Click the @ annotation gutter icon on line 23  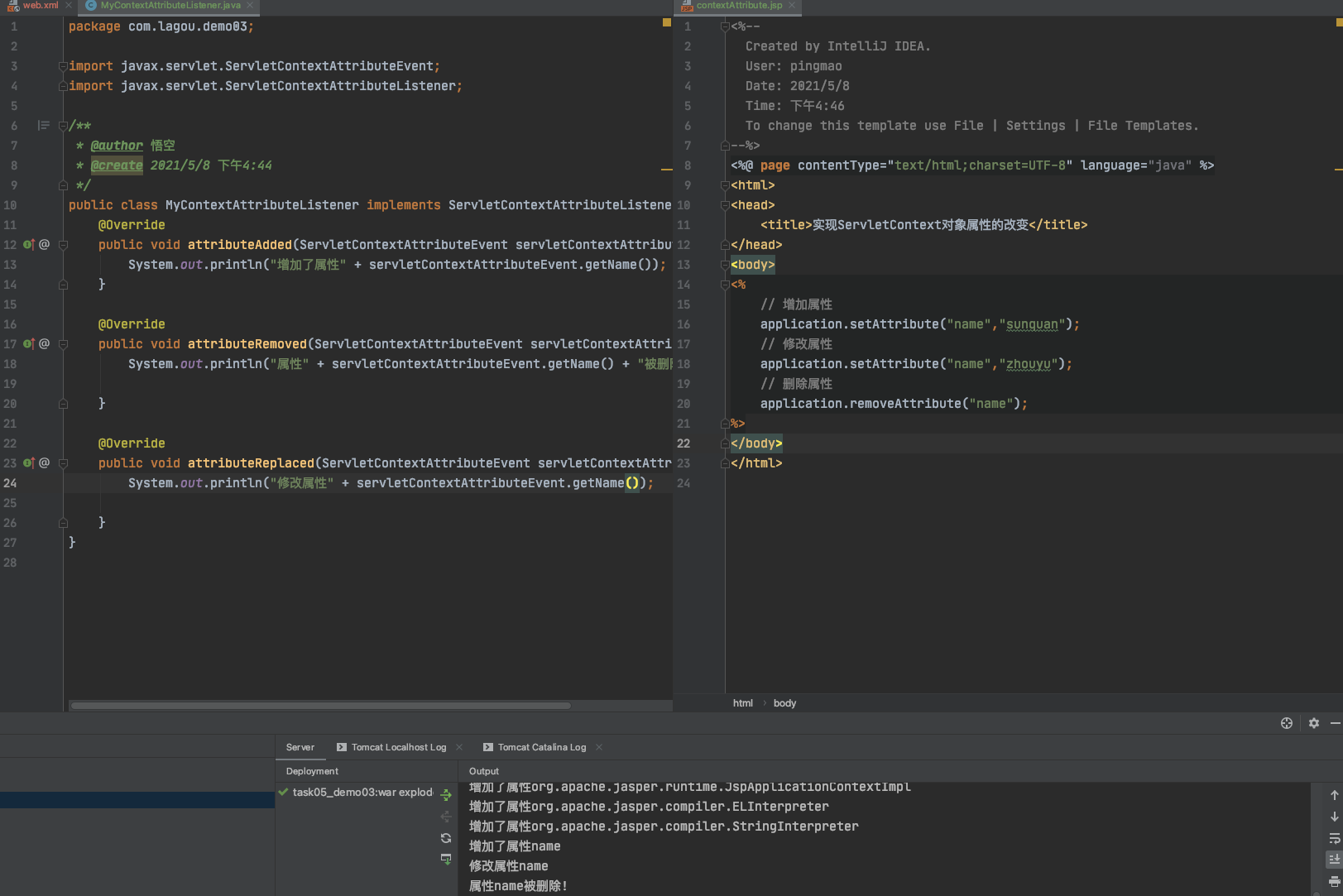pos(45,463)
